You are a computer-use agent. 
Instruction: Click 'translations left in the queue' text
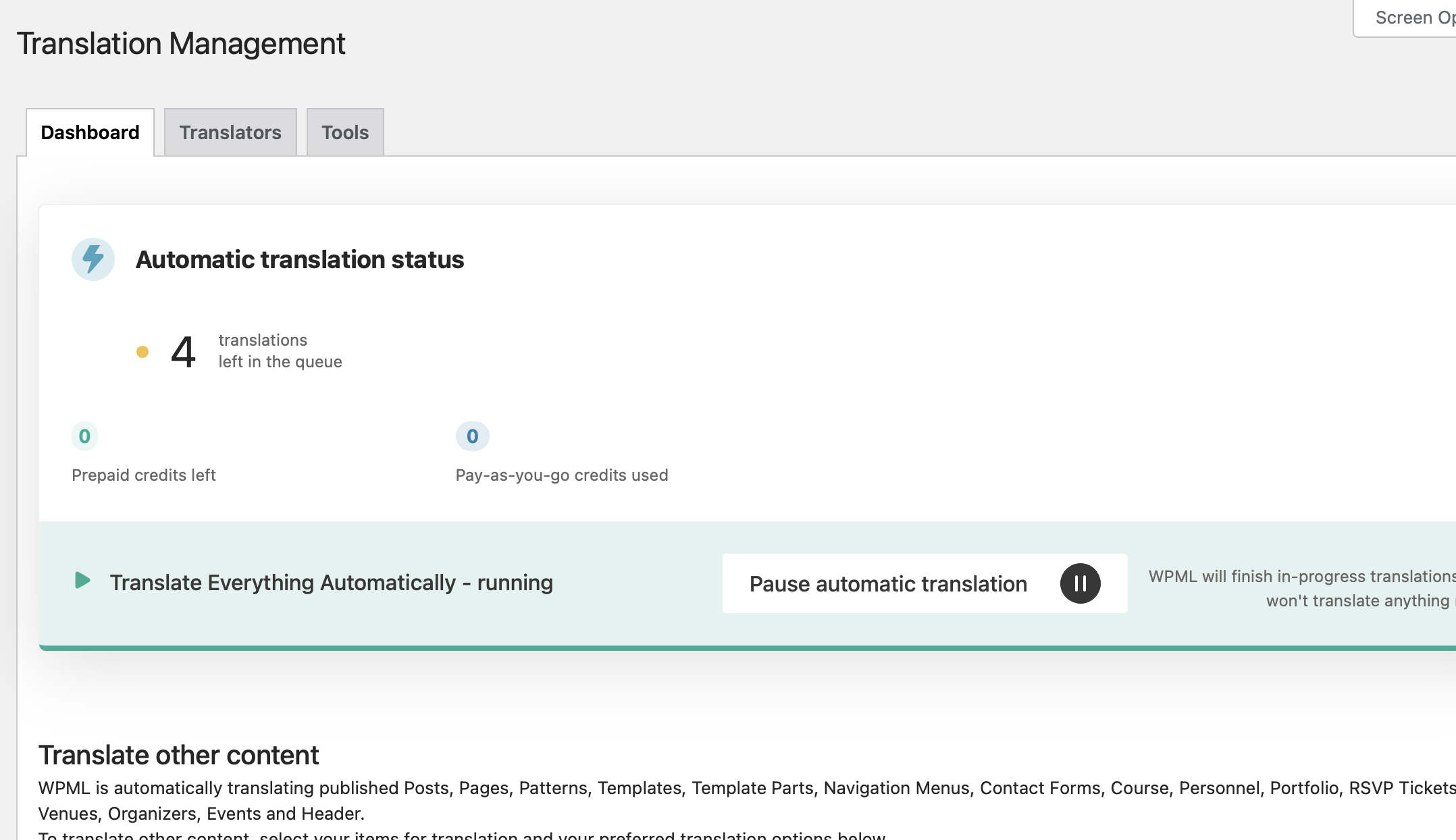pos(280,351)
